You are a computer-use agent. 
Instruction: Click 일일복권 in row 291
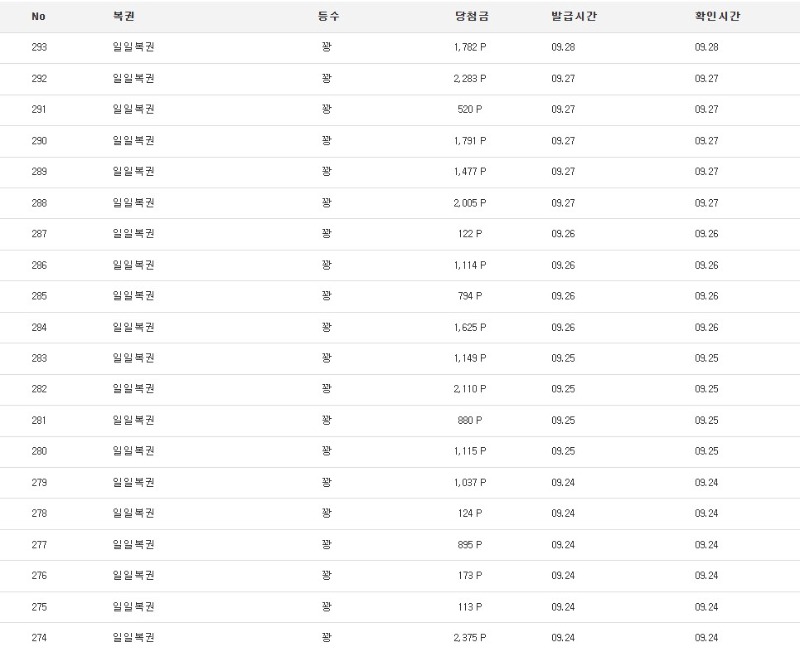[133, 109]
